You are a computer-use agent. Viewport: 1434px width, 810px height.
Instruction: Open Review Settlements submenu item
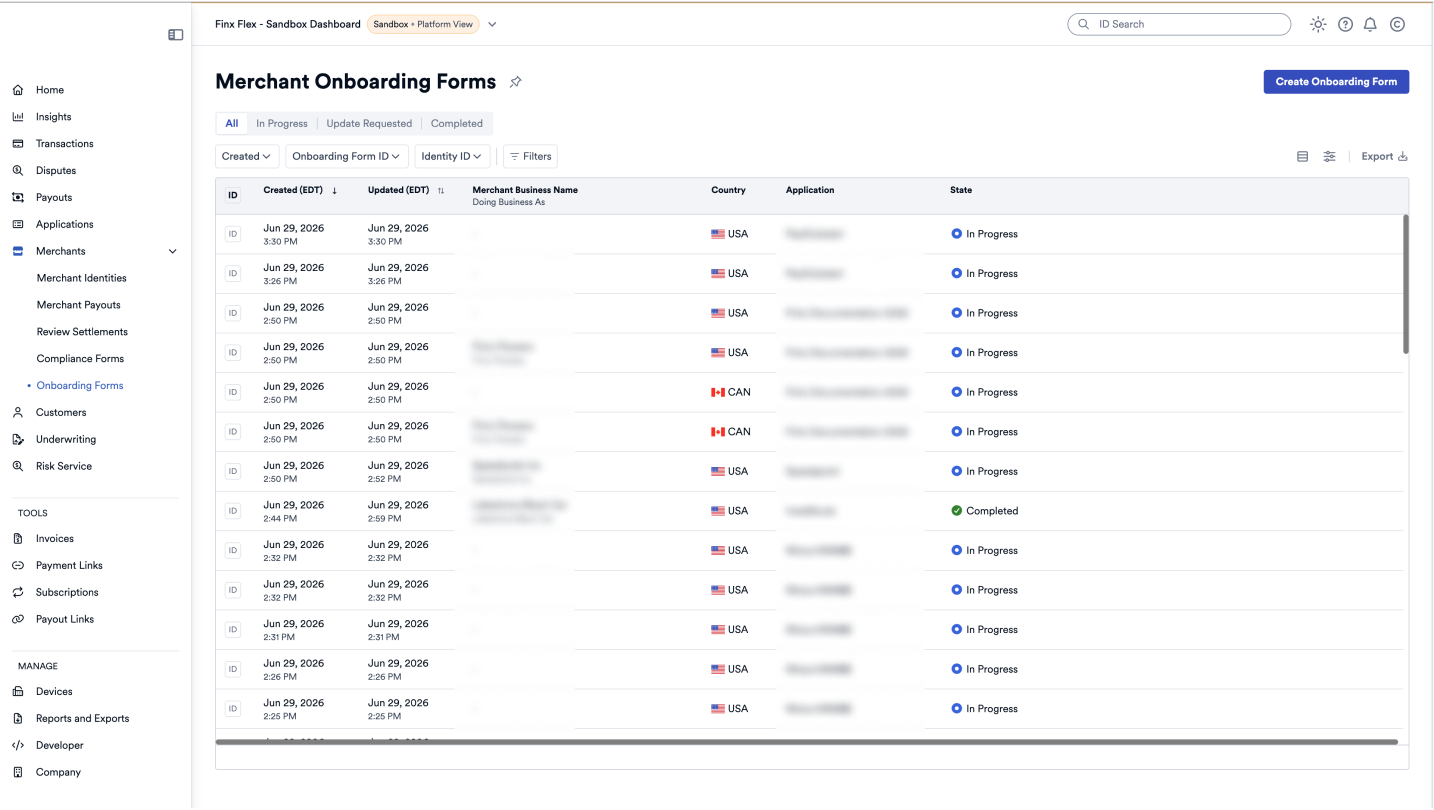[82, 332]
